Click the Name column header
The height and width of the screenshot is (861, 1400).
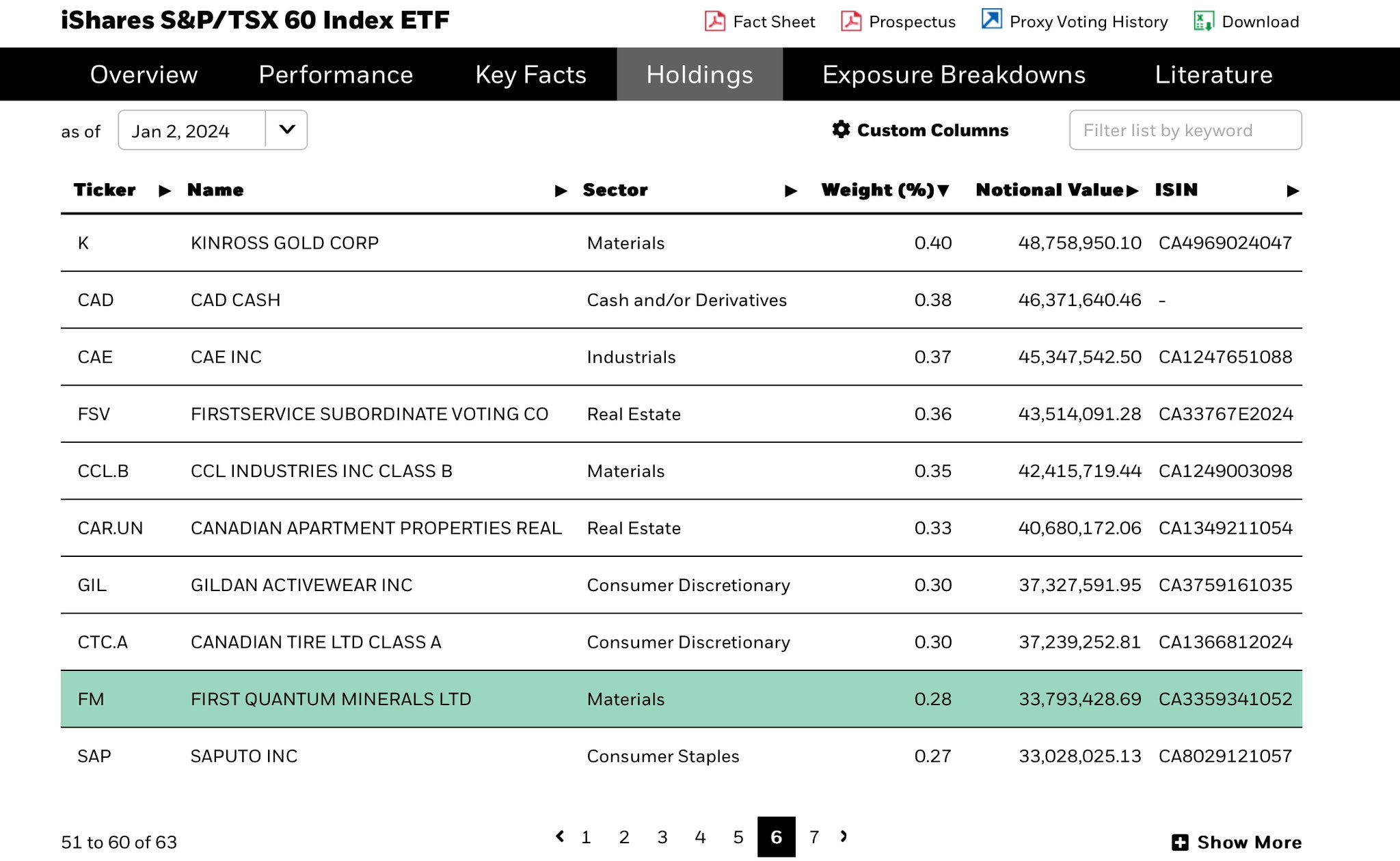[x=215, y=190]
